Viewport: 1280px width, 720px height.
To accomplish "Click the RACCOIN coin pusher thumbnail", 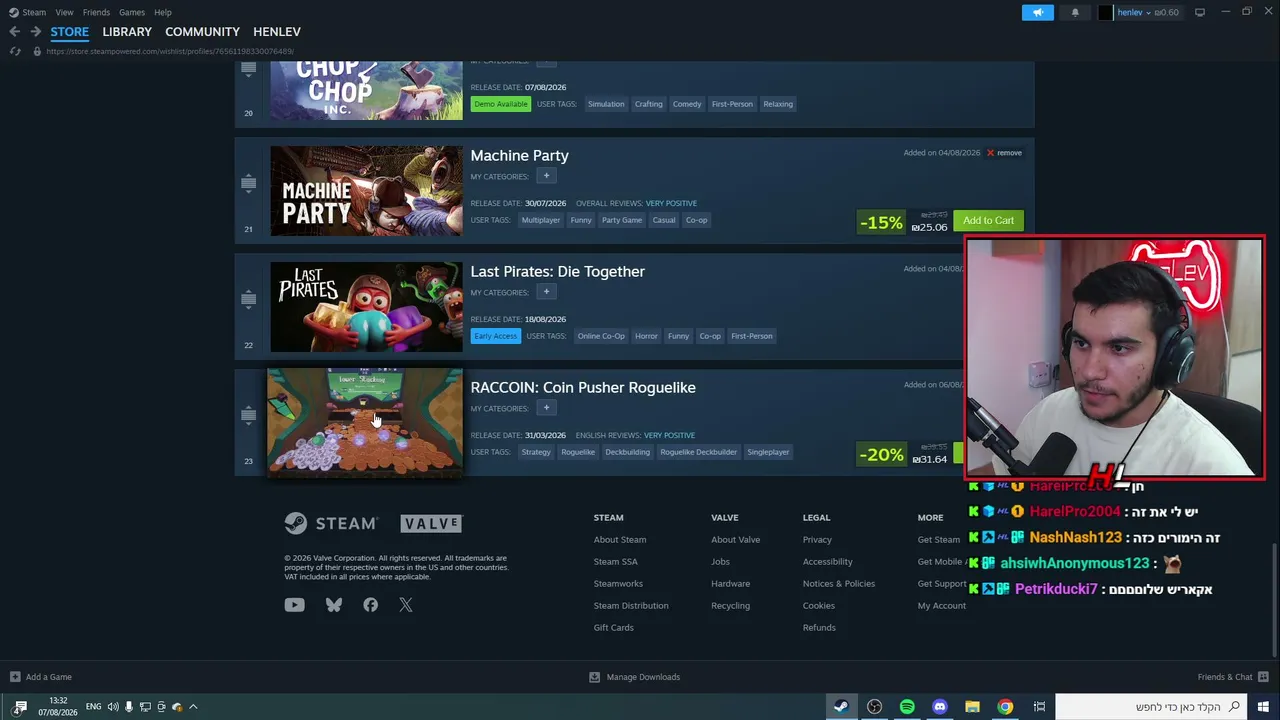I will 365,422.
